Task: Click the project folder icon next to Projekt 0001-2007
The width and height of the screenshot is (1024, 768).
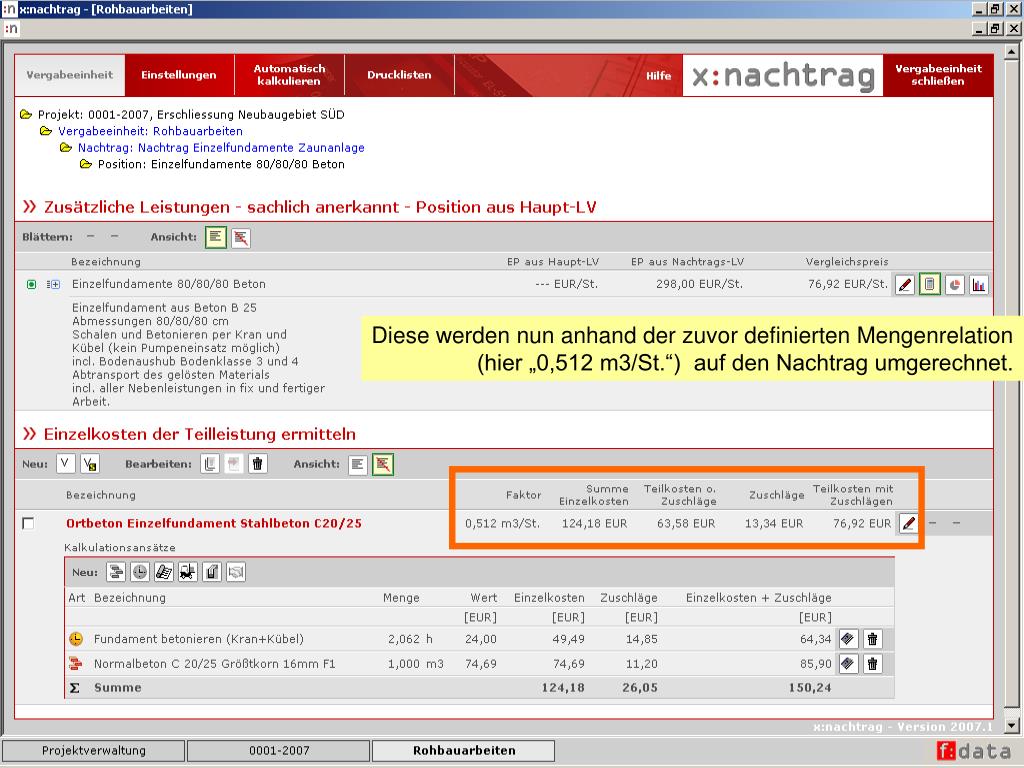Action: coord(26,114)
